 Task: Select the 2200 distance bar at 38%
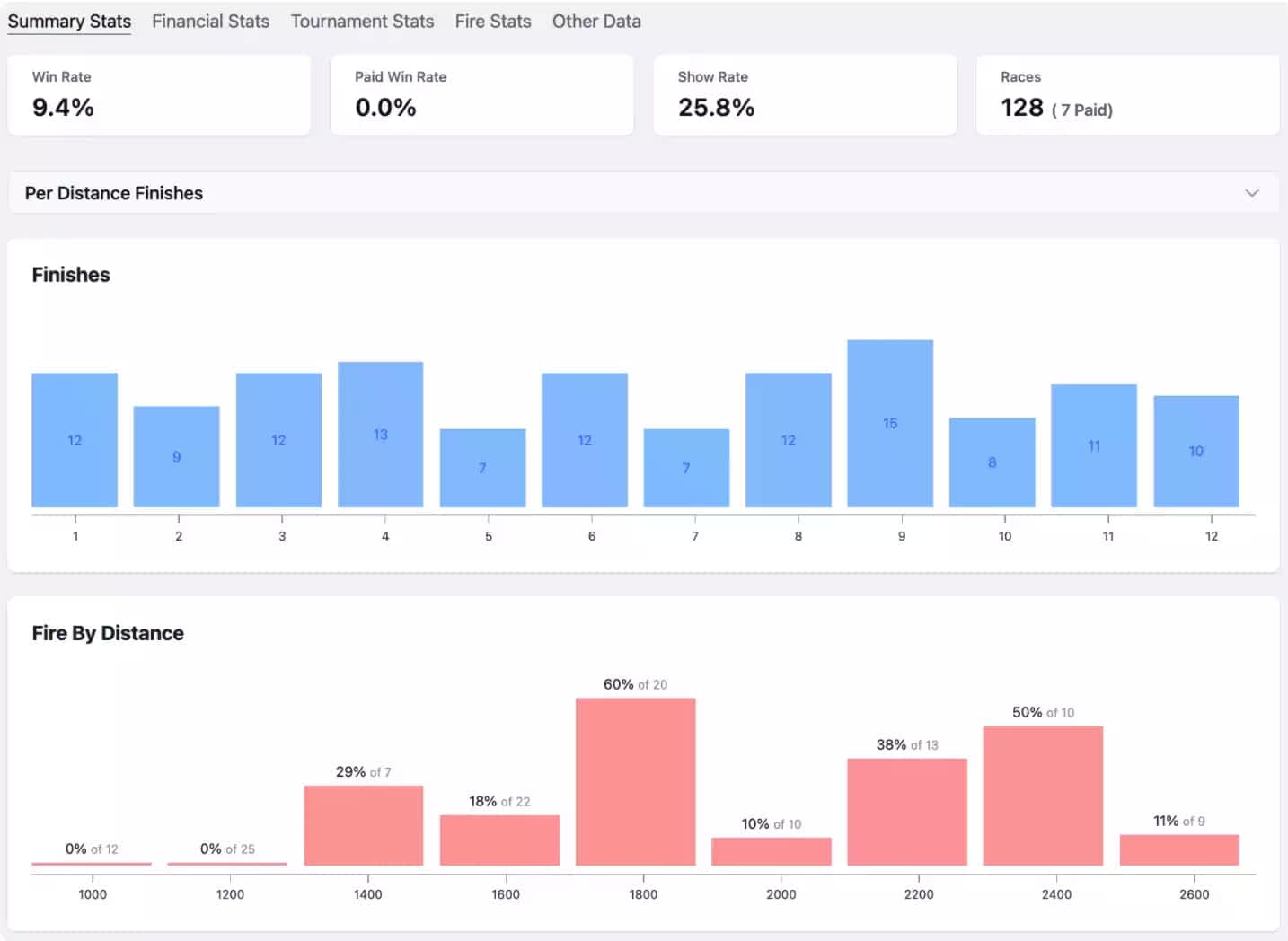(x=907, y=812)
